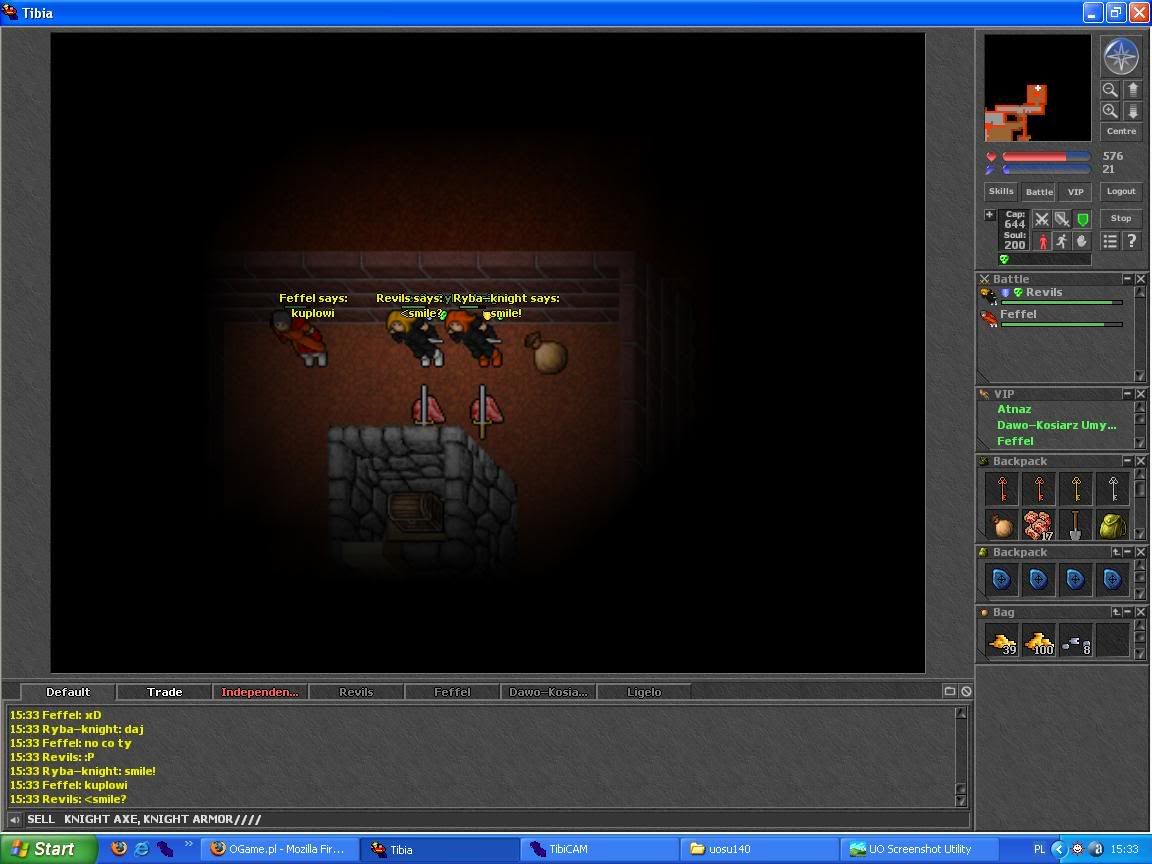Switch to the Default chat tab
This screenshot has width=1152, height=864.
68,692
